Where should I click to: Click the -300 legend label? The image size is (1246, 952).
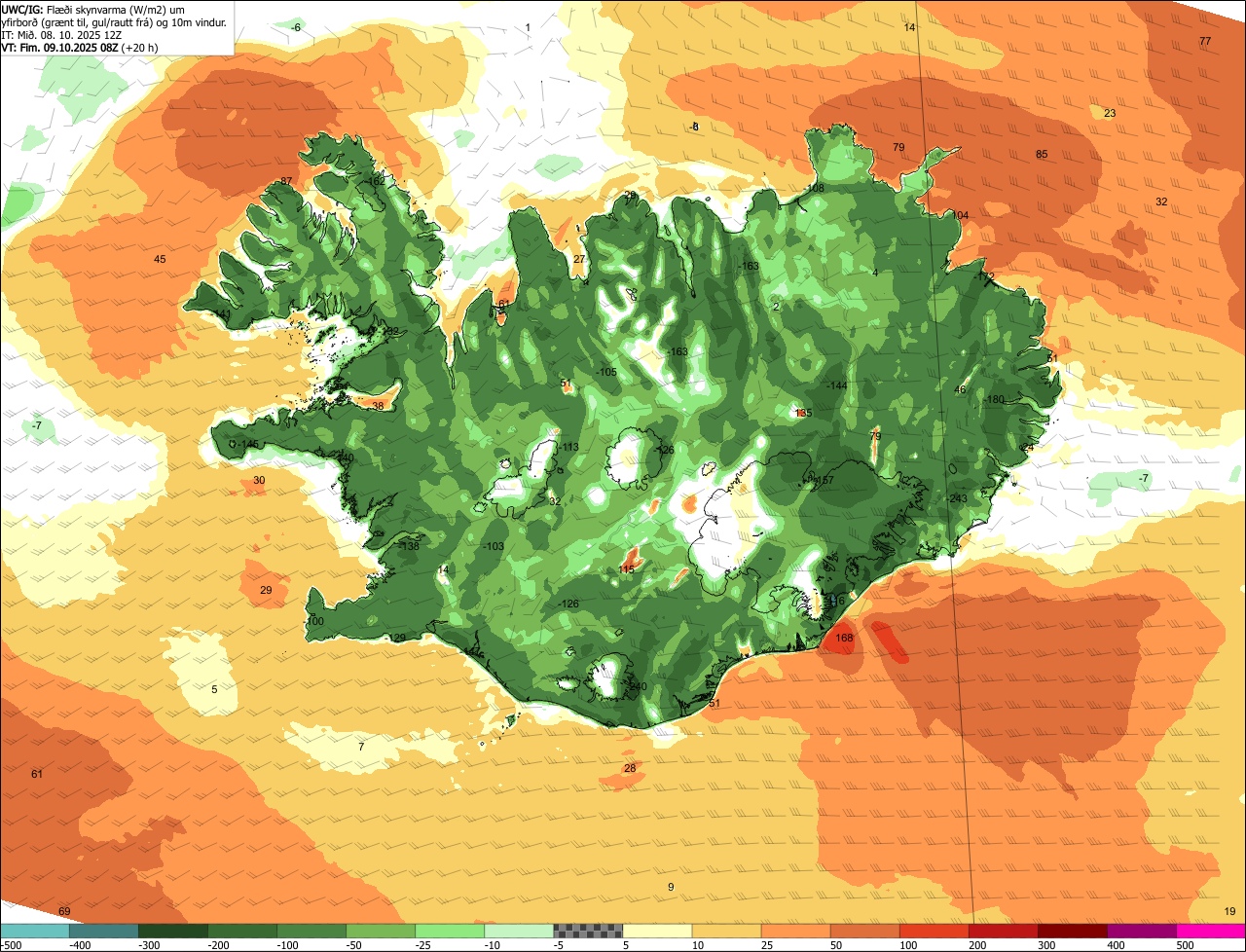[150, 945]
